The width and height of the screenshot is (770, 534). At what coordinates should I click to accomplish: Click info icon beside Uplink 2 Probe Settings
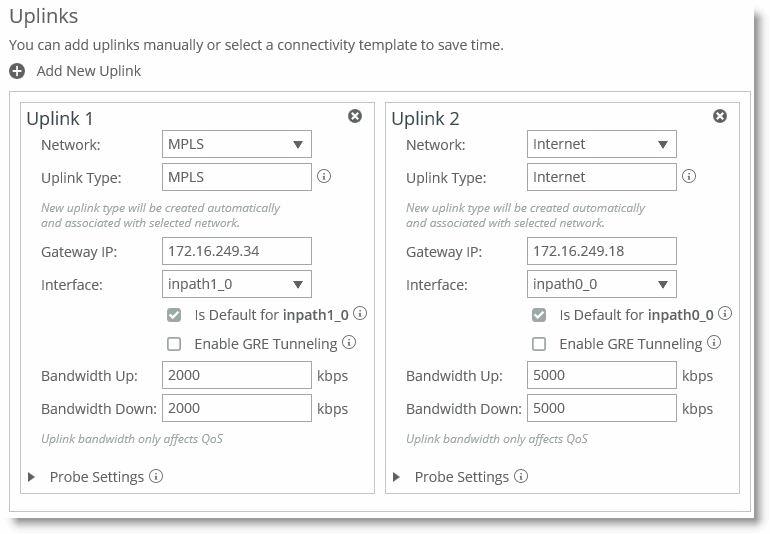tap(521, 476)
